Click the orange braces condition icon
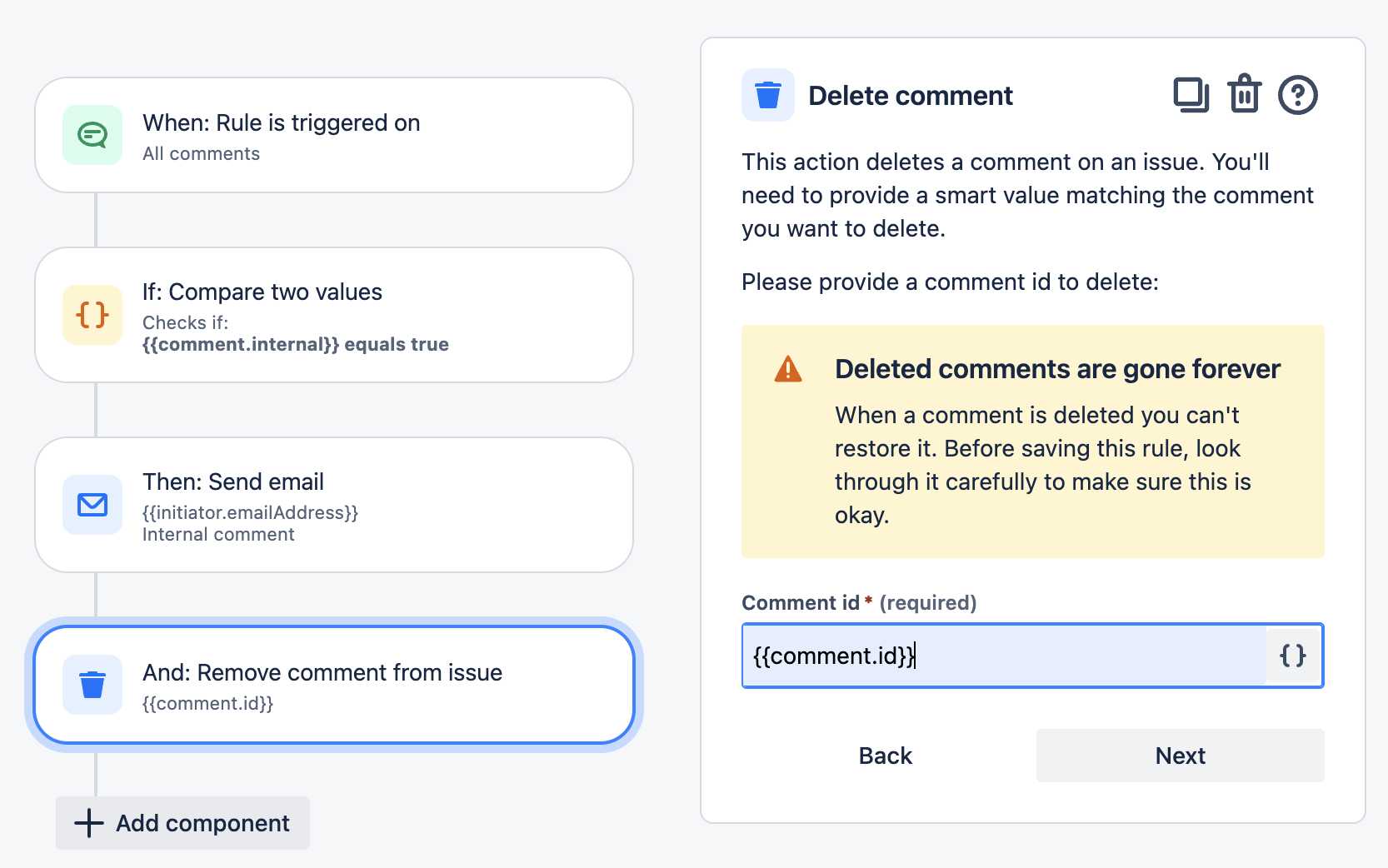The image size is (1388, 868). click(x=92, y=315)
